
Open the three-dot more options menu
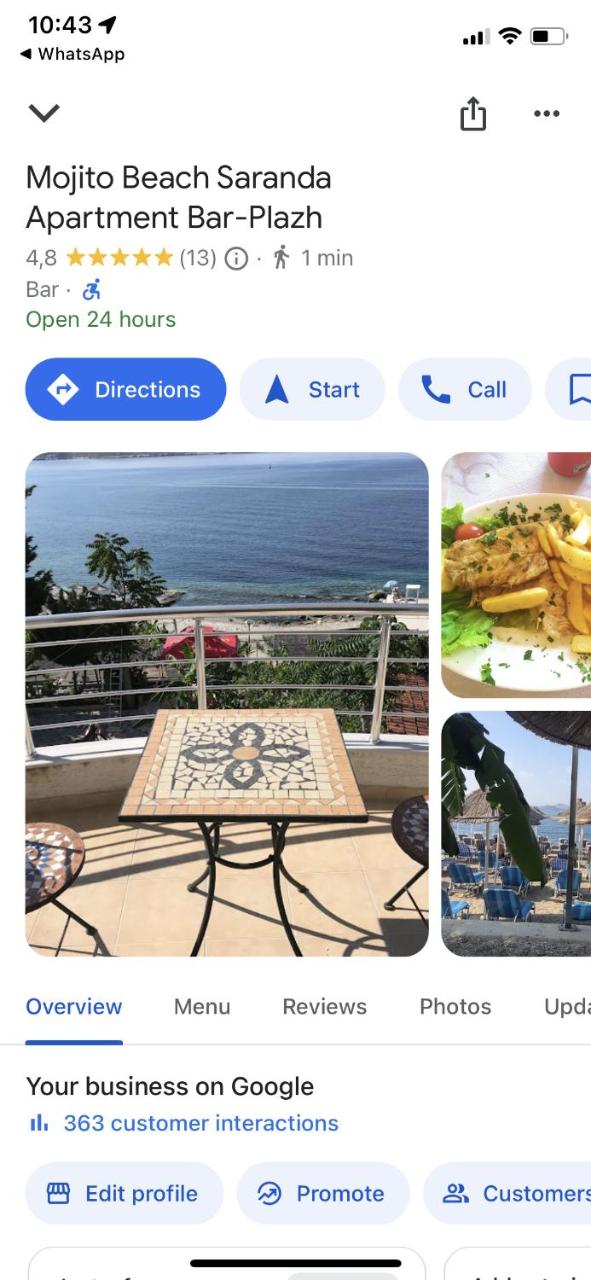click(546, 114)
